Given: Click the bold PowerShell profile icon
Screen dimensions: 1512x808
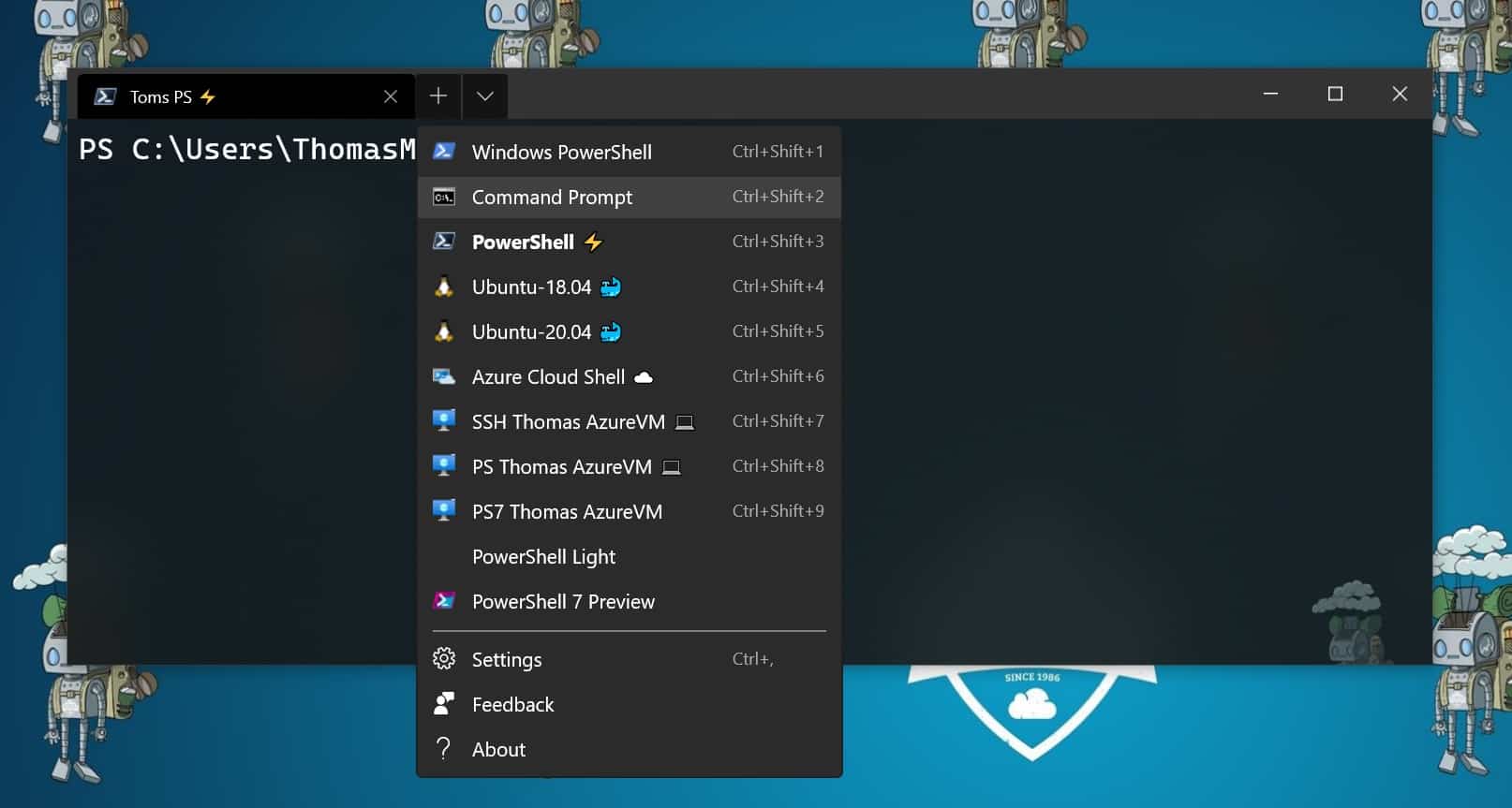Looking at the screenshot, I should tap(444, 242).
